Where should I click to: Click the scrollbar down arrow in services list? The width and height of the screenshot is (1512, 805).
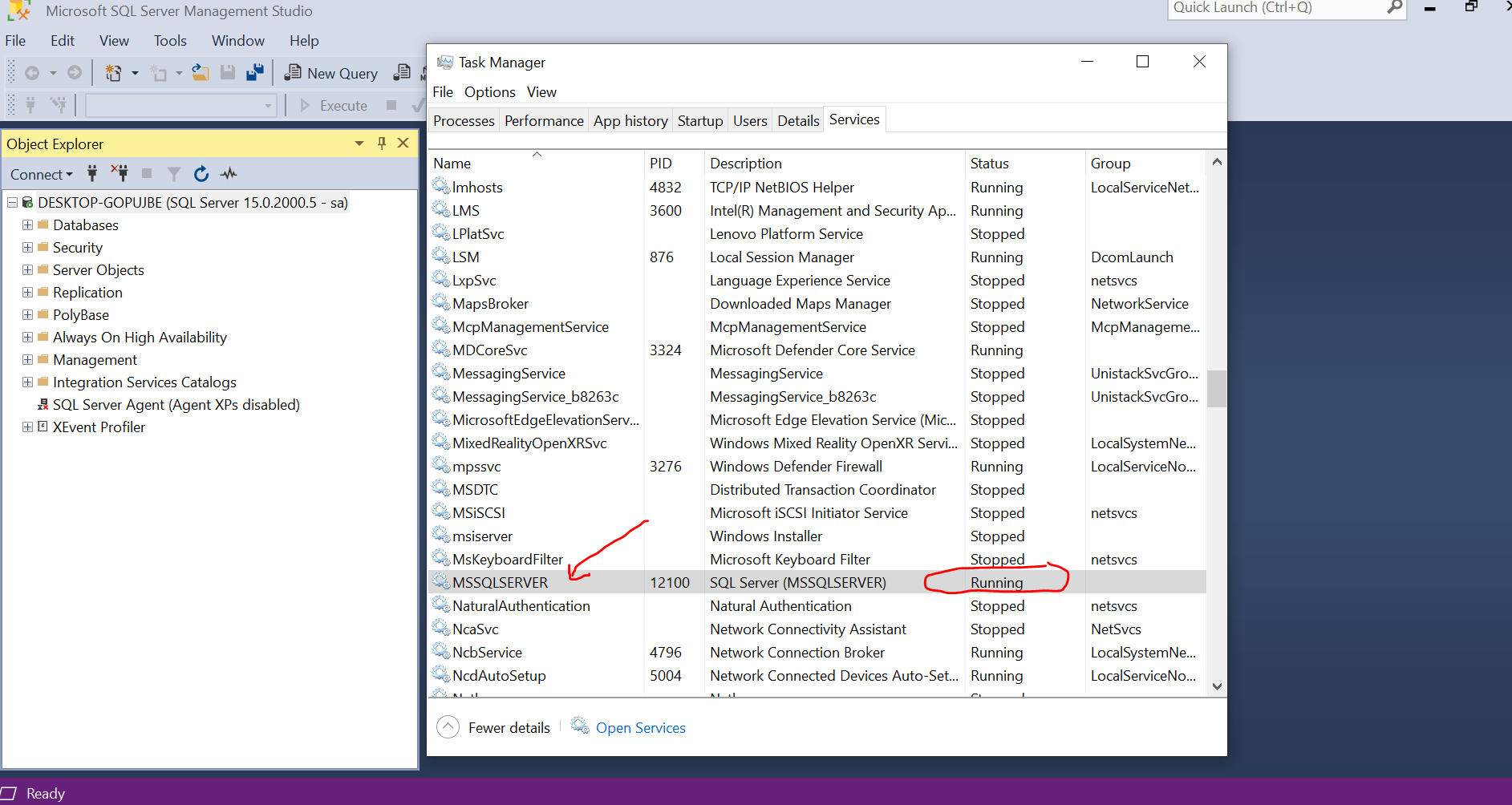(1217, 686)
